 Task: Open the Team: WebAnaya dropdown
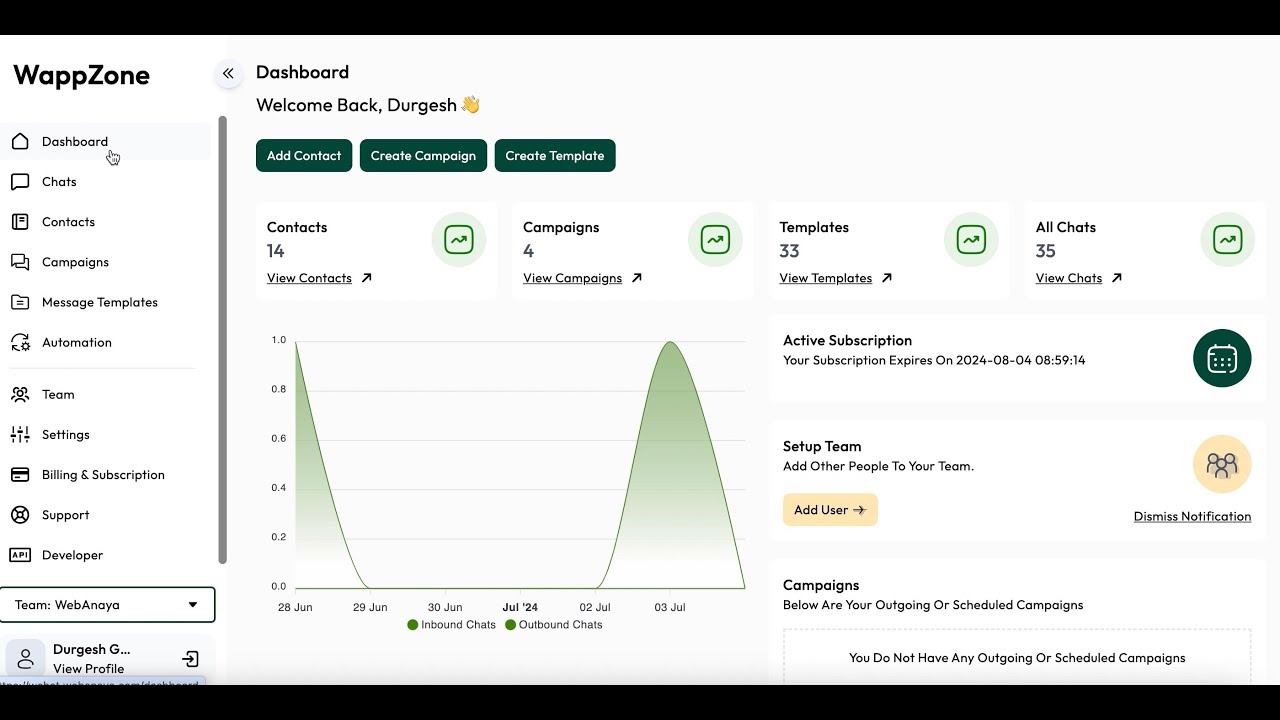coord(107,605)
